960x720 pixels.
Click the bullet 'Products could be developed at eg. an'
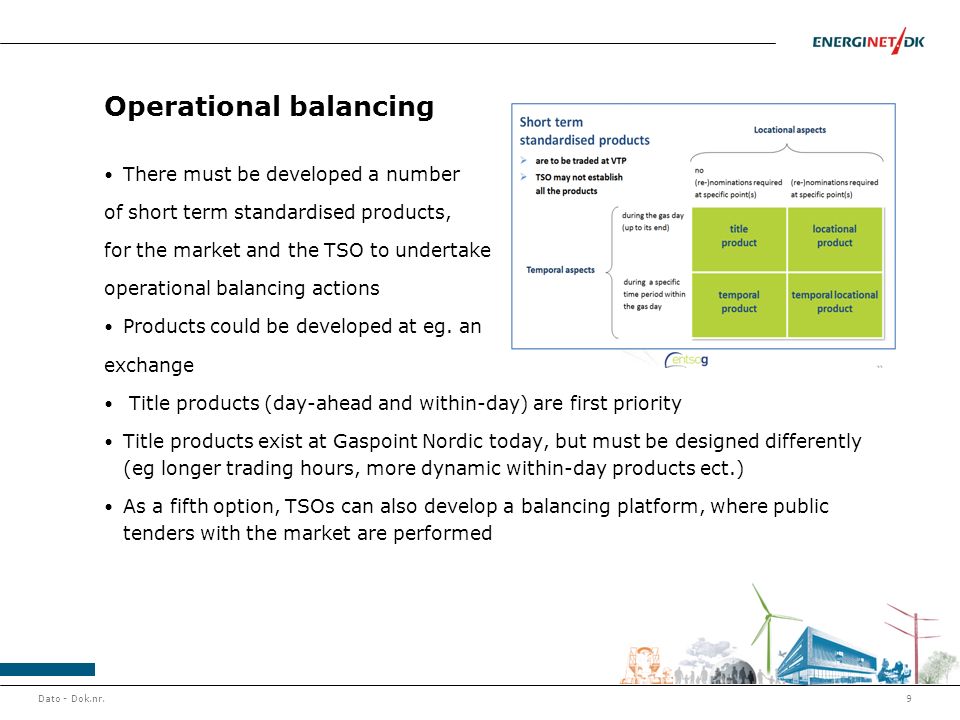click(x=293, y=326)
